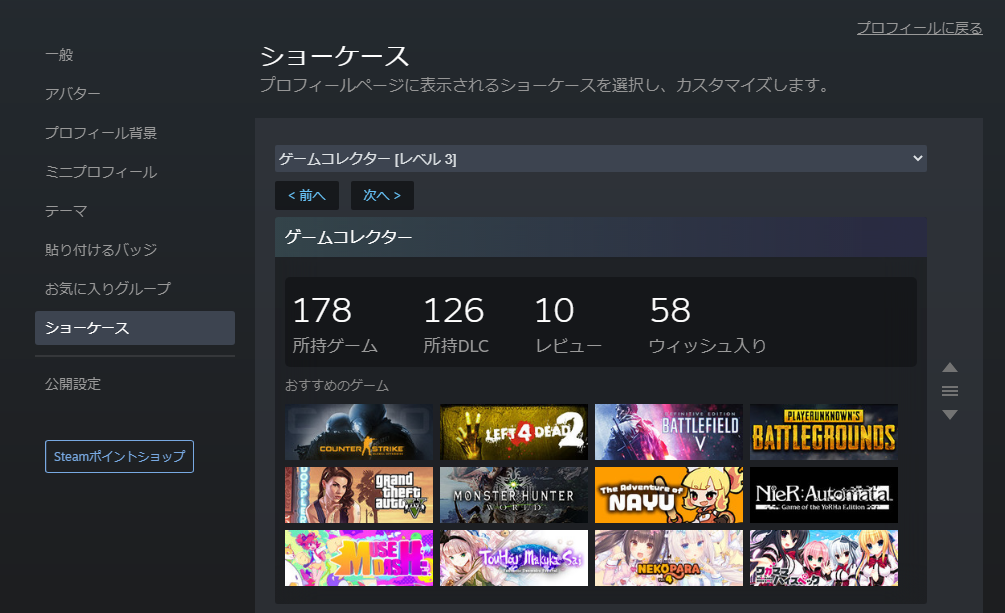This screenshot has width=1005, height=613.
Task: Move showcase up with the up arrow
Action: click(x=950, y=367)
